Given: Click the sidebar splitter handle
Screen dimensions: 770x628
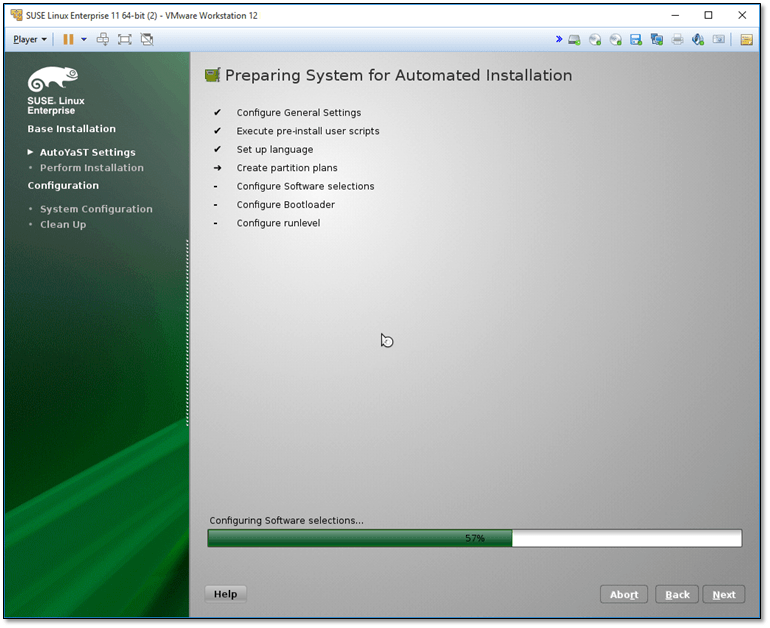Looking at the screenshot, I should pyautogui.click(x=187, y=333).
